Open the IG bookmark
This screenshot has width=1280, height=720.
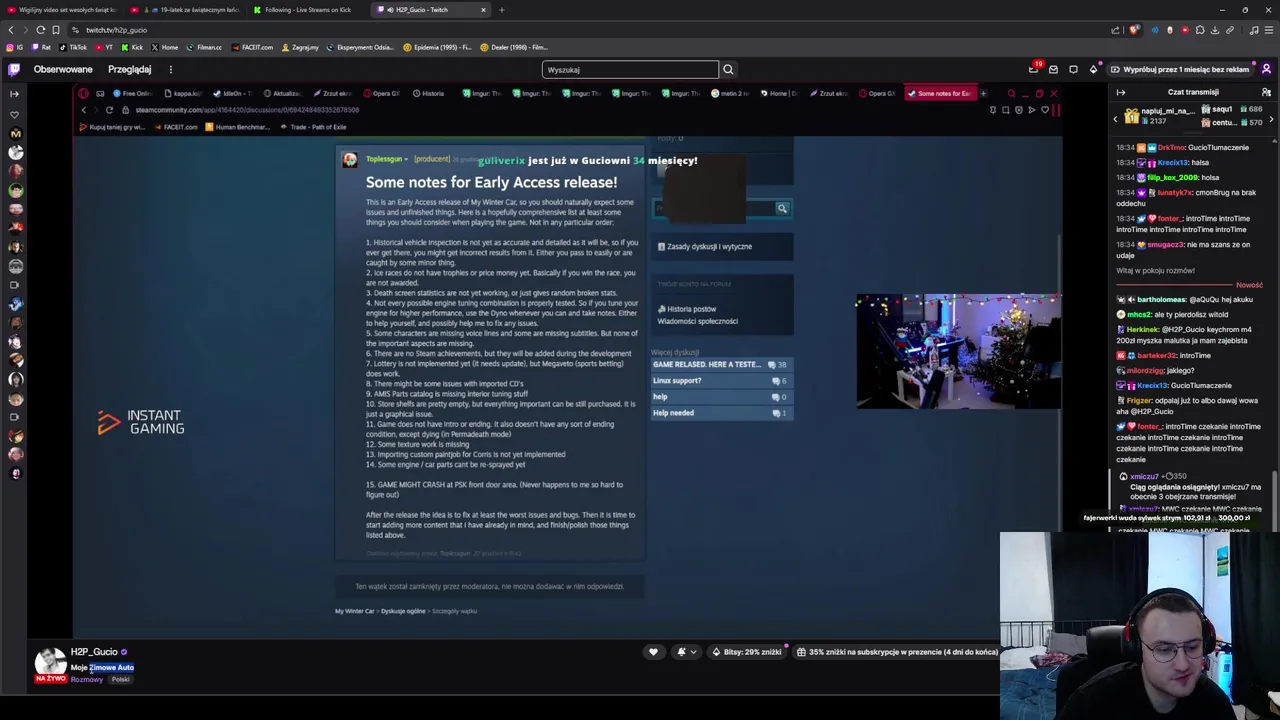(x=14, y=47)
